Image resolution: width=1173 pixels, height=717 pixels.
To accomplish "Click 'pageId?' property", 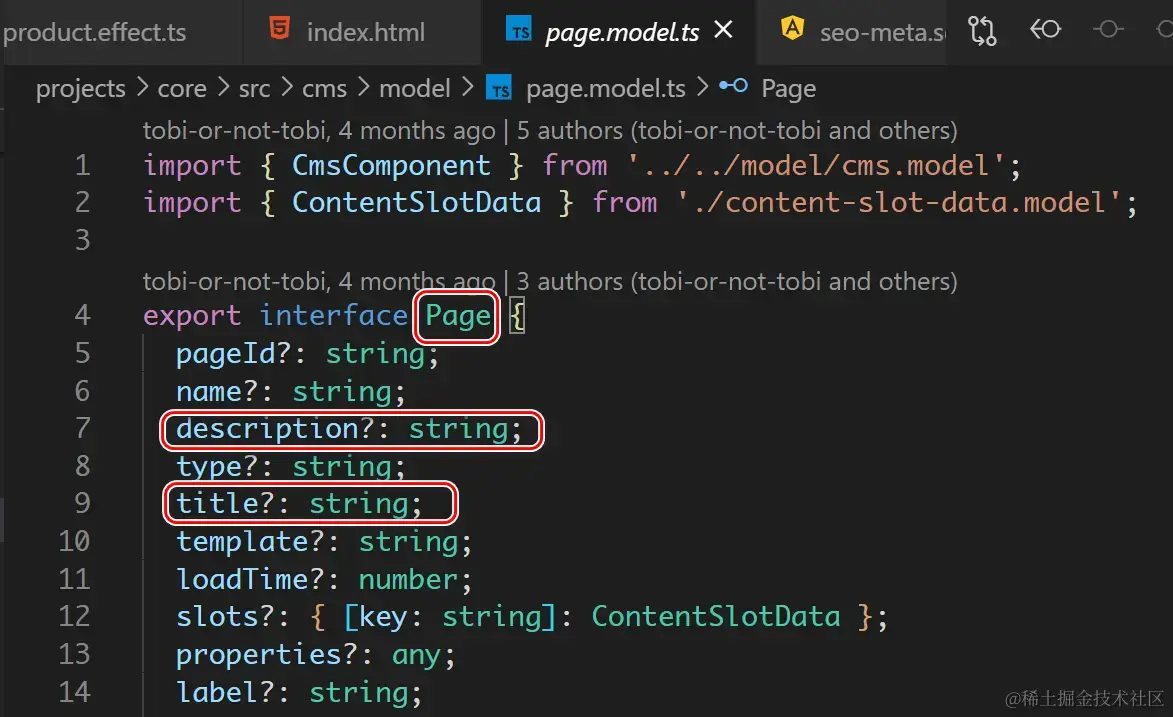I will click(x=233, y=354).
